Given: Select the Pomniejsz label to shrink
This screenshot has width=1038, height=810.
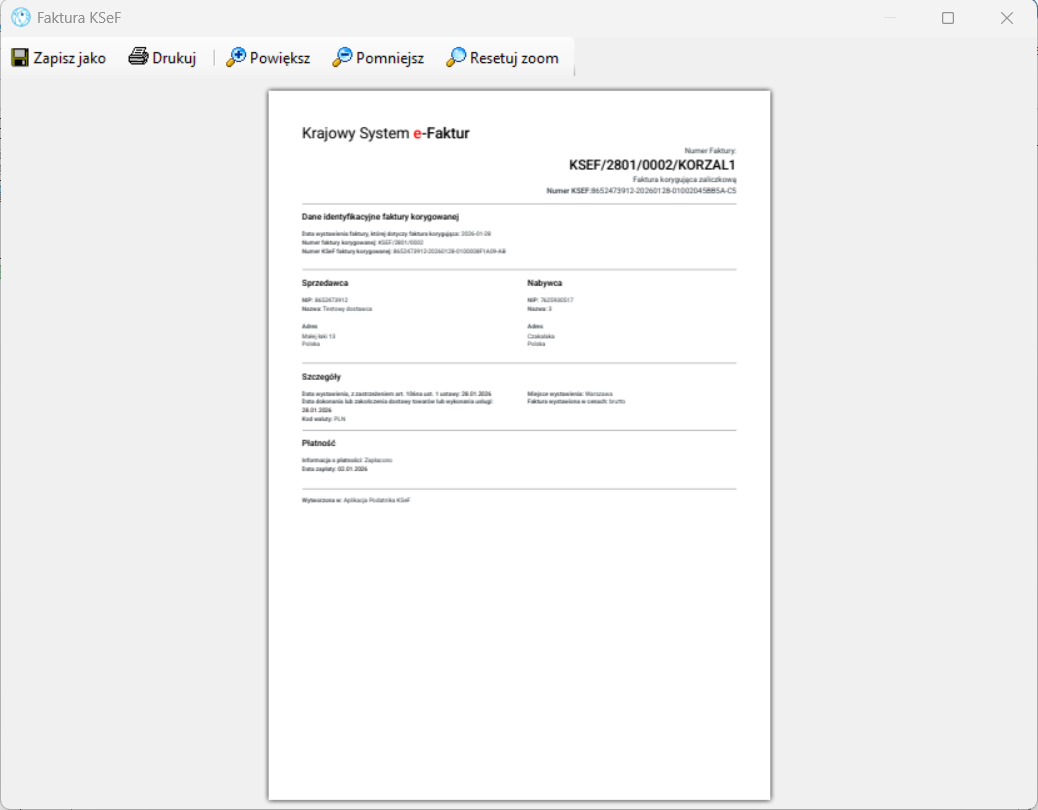Looking at the screenshot, I should pos(390,58).
